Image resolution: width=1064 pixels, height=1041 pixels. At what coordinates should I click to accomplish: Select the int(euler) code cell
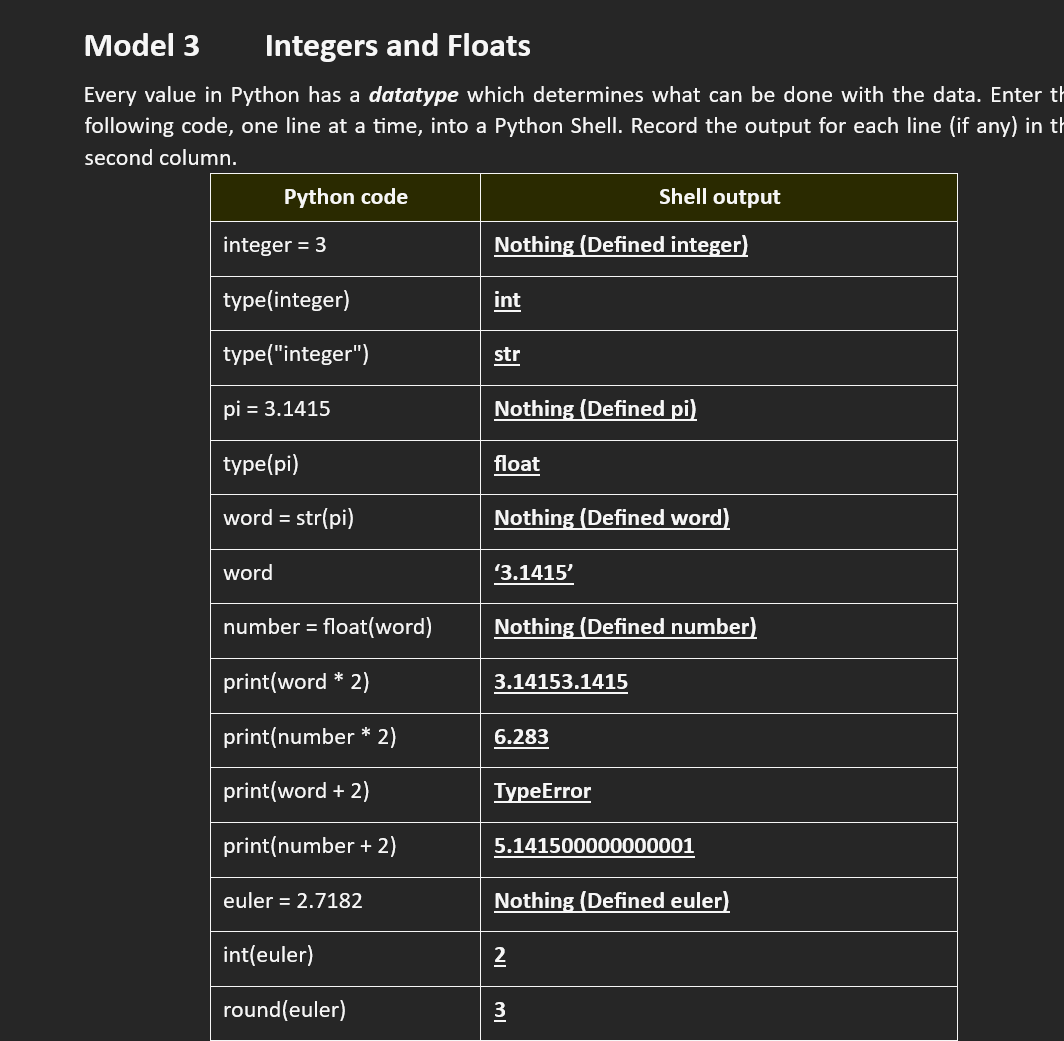tap(268, 955)
